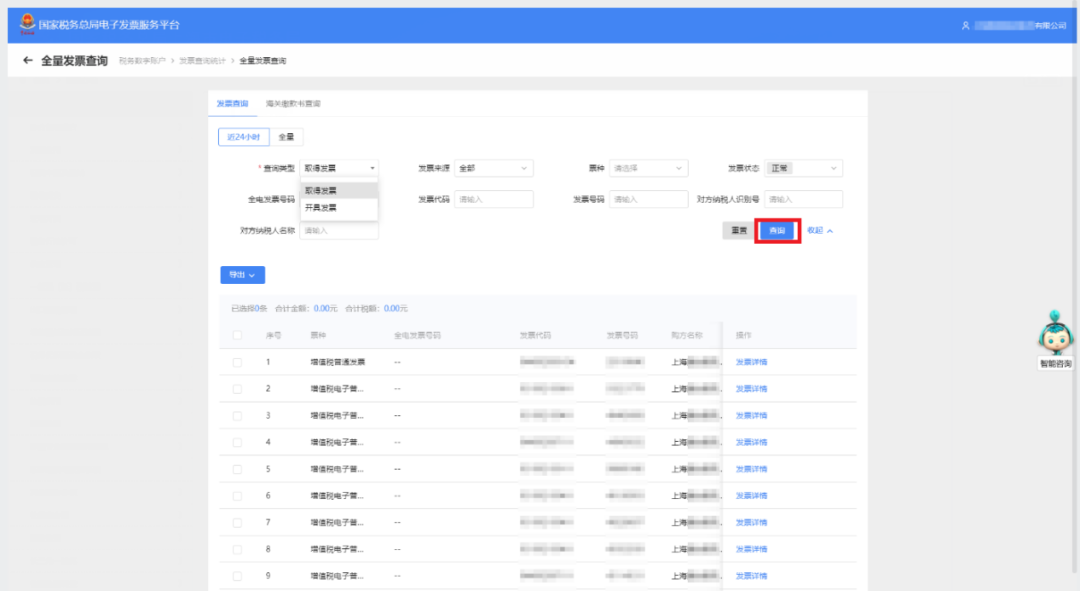Expand the 发票来源 dropdown
Image resolution: width=1080 pixels, height=591 pixels.
(494, 168)
